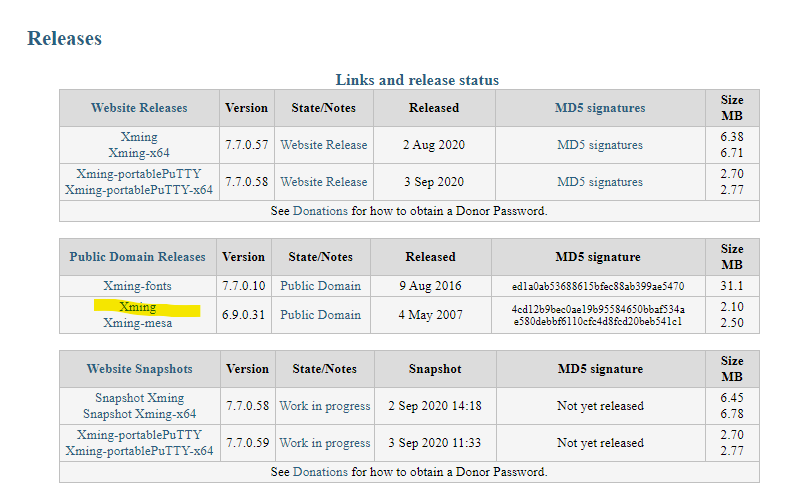Click the 'Links and release status' caption
The width and height of the screenshot is (810, 502).
[417, 80]
